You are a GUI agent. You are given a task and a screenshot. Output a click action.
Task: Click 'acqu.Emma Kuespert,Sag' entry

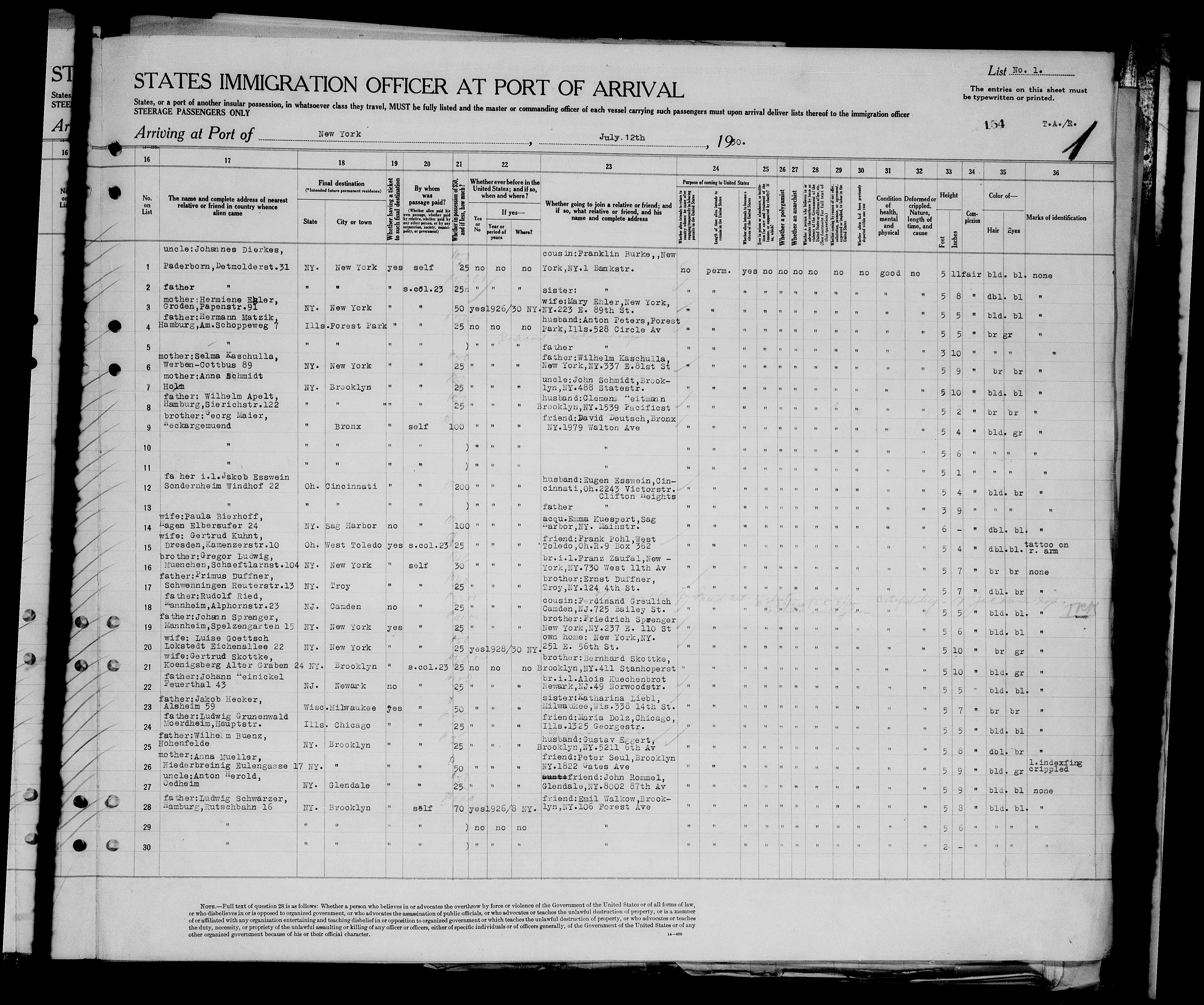[599, 518]
